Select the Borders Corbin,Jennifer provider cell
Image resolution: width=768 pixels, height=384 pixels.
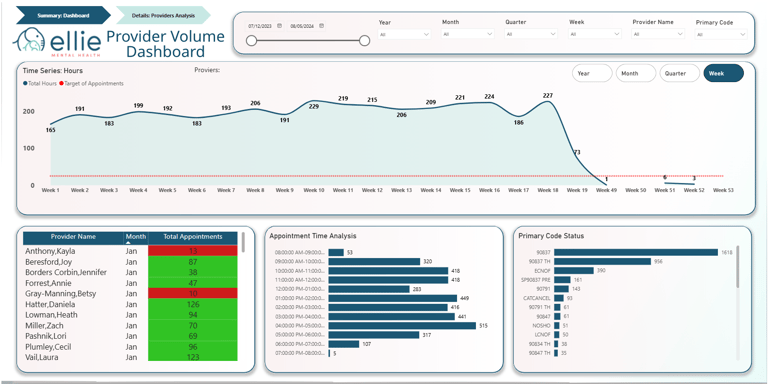(66, 272)
